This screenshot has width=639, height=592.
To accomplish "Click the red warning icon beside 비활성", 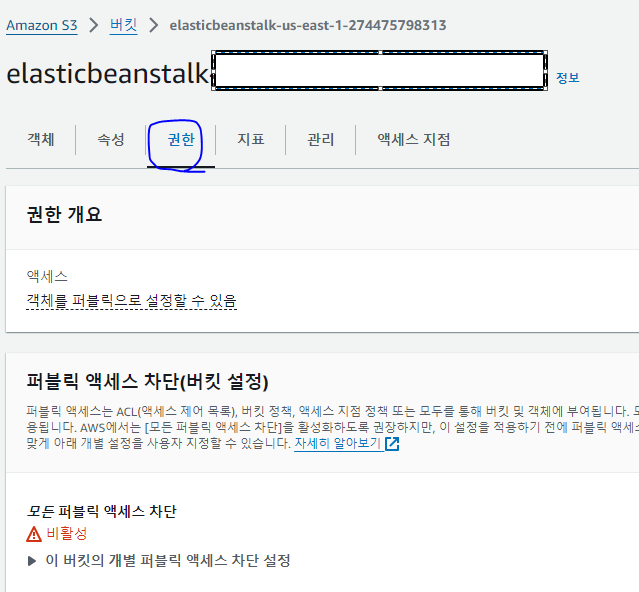I will point(34,534).
